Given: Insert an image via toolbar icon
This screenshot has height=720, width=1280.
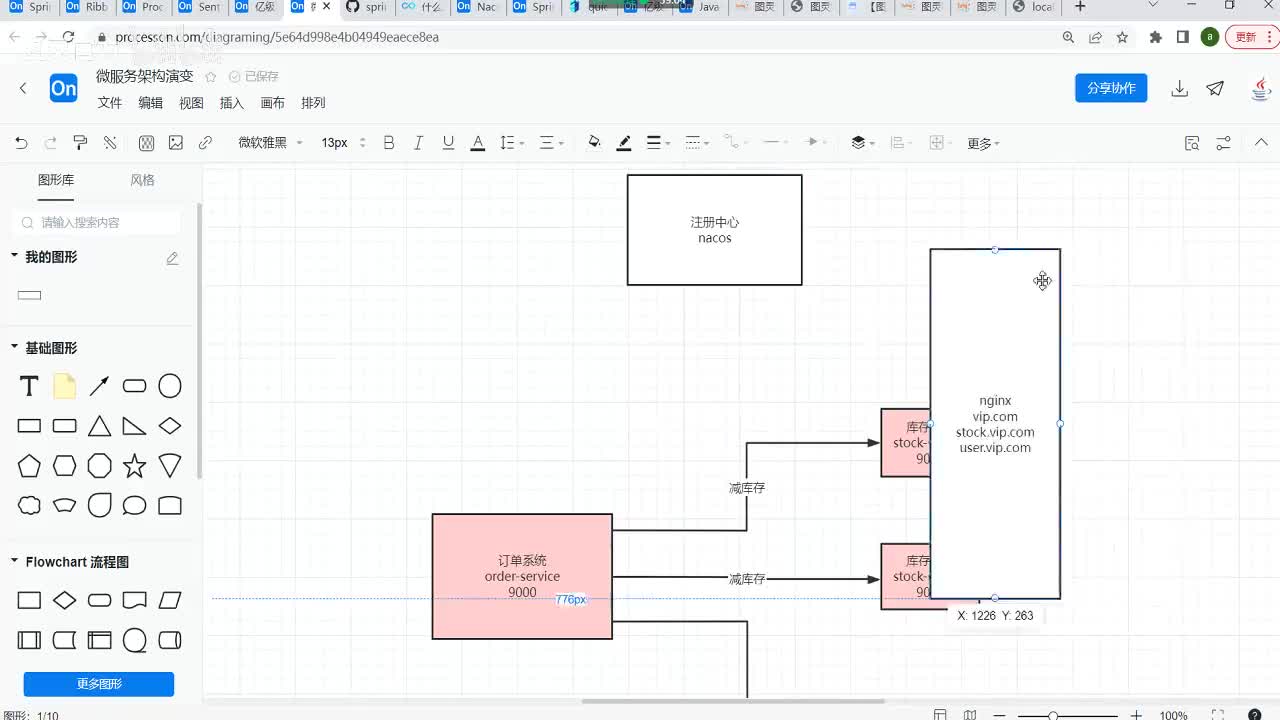Looking at the screenshot, I should pos(176,143).
